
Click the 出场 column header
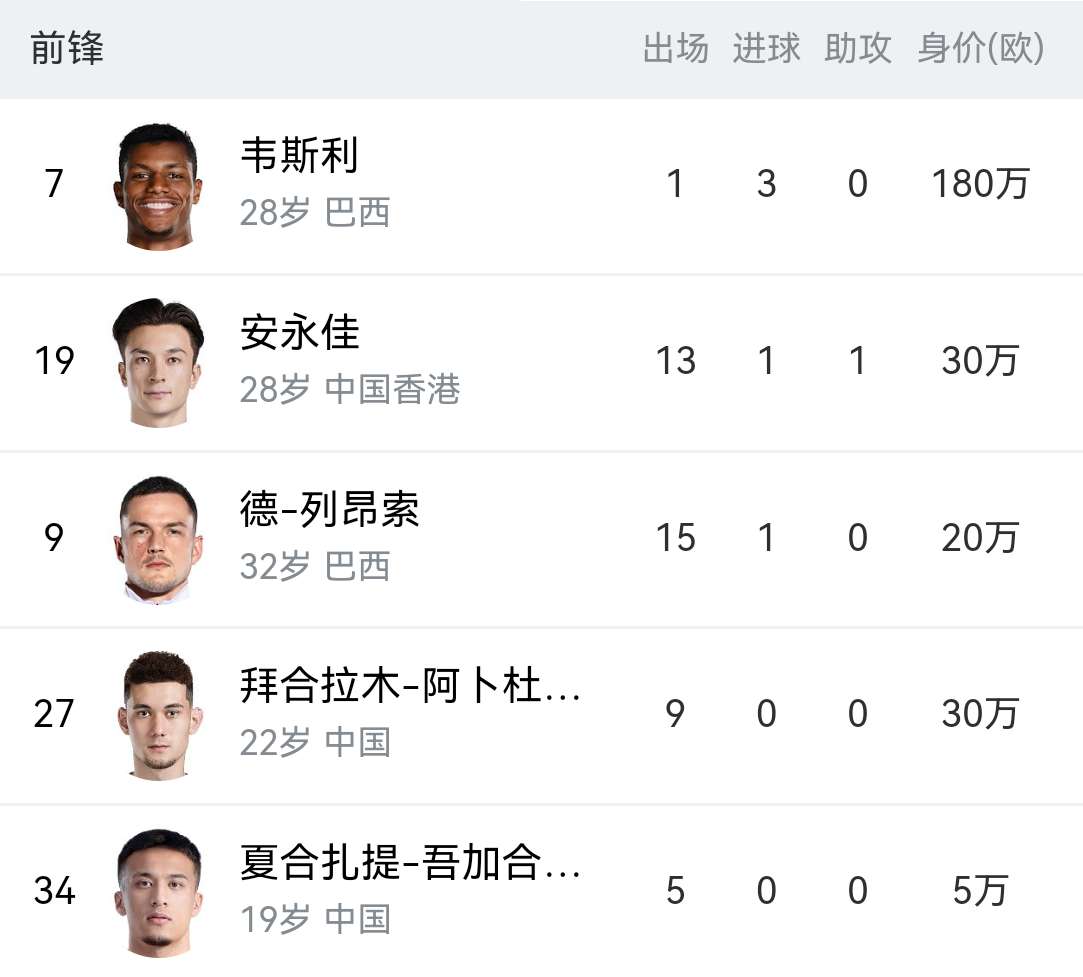click(675, 48)
